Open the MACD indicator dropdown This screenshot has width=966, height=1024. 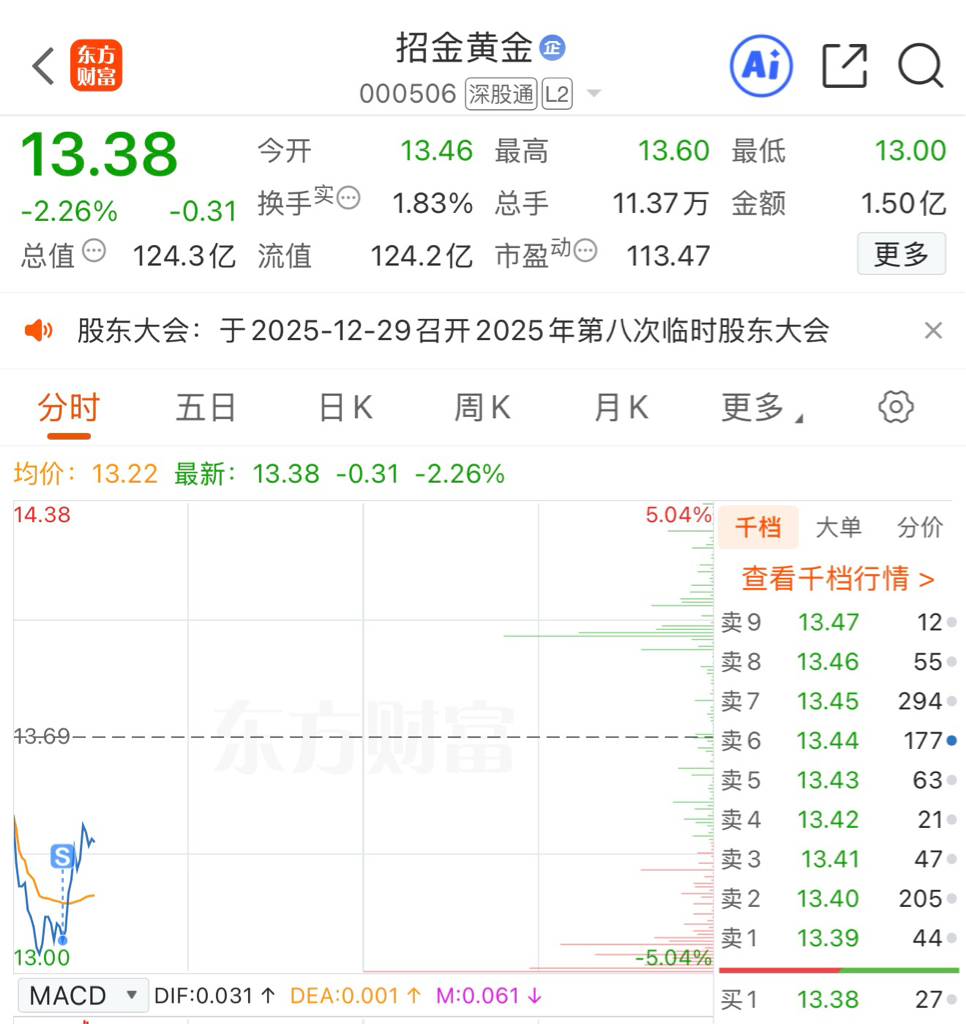(x=83, y=996)
